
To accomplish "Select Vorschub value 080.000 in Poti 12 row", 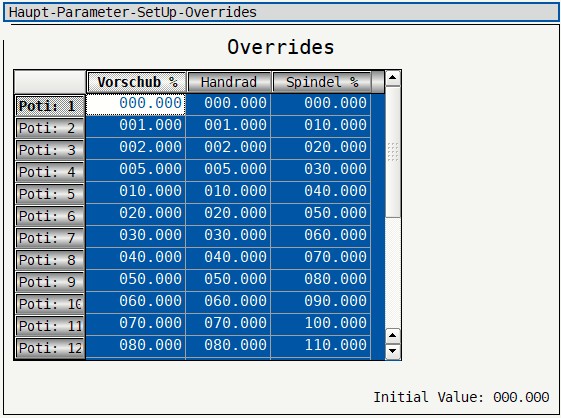I will [136, 346].
